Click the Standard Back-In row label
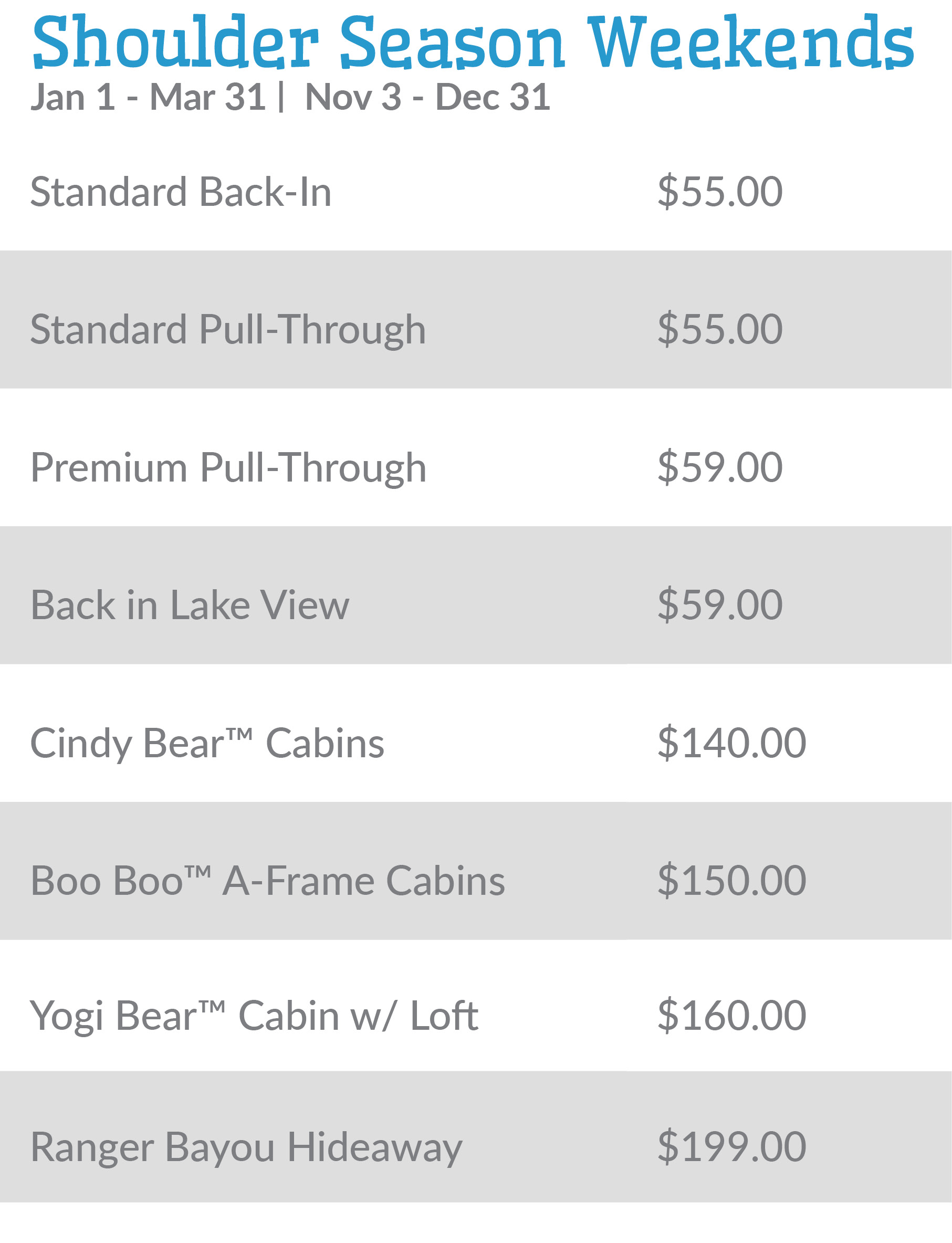This screenshot has width=952, height=1243. (181, 192)
